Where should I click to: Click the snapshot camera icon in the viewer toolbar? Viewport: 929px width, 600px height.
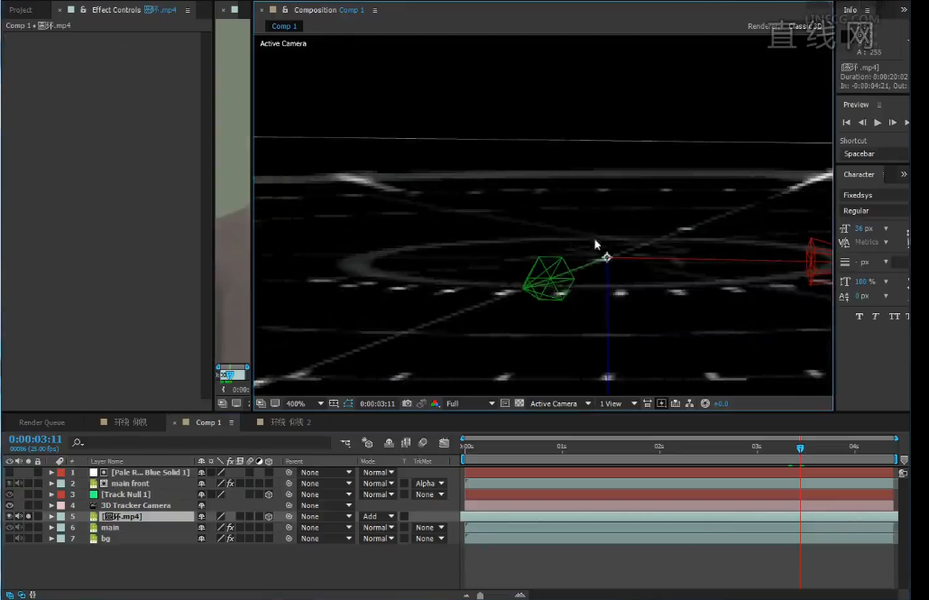pyautogui.click(x=407, y=403)
